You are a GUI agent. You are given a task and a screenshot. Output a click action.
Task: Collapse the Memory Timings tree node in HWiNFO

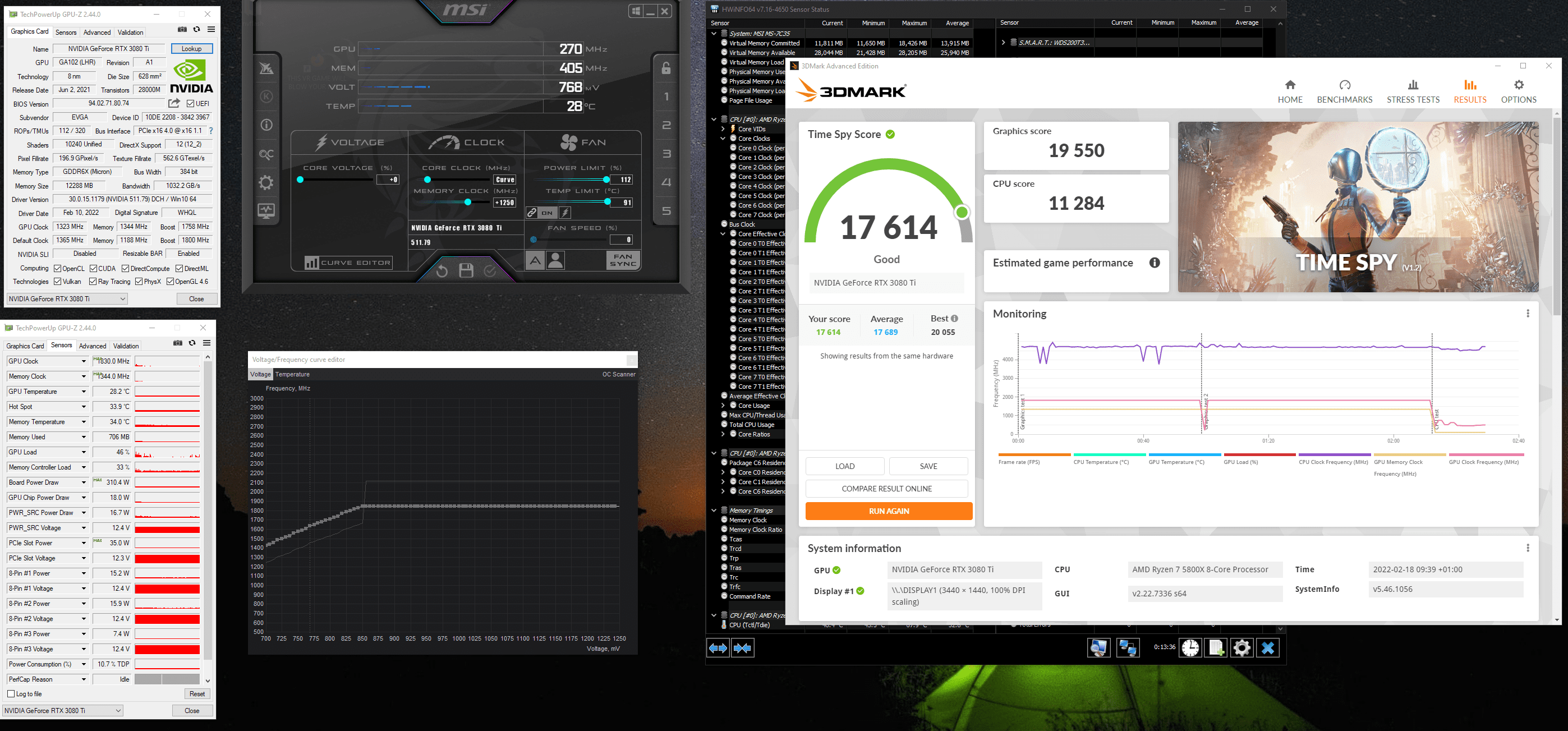714,511
